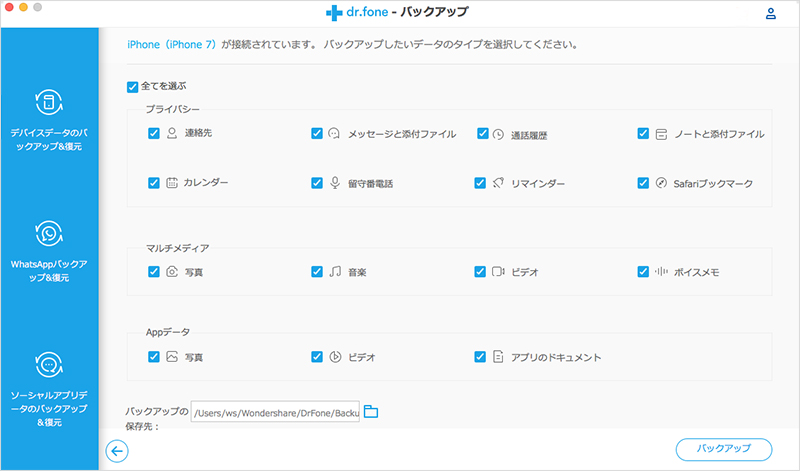Uncheck the reminders (リマインダー) checkbox
Screen dimensions: 800x471
pyautogui.click(x=480, y=183)
